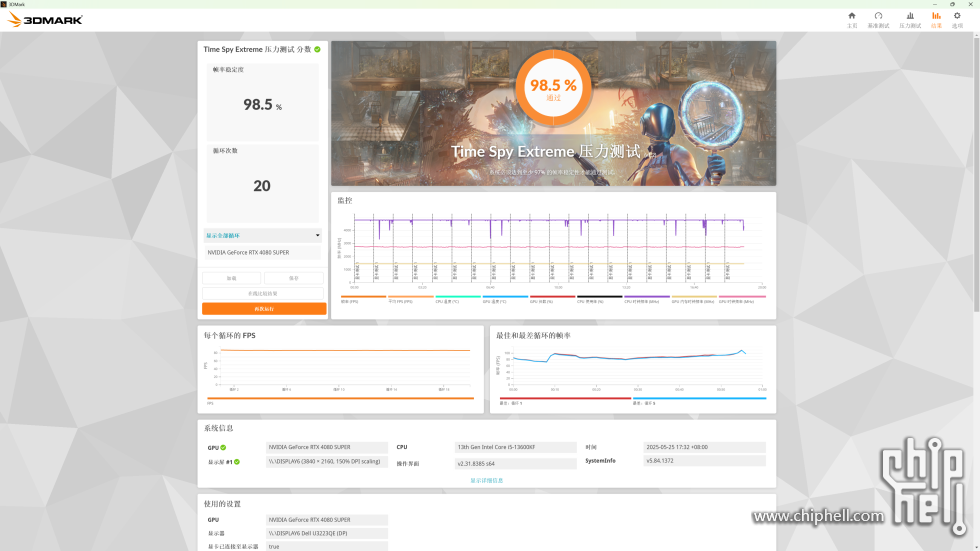Viewport: 980px width, 551px height.
Task: Open the show details (显示详细信息) link
Action: coord(486,480)
